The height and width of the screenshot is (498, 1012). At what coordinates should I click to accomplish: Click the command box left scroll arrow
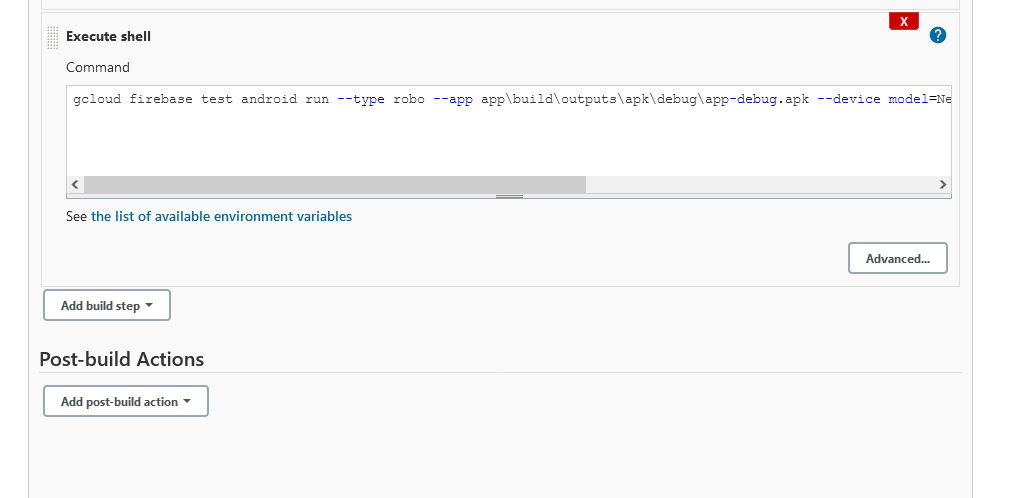75,185
